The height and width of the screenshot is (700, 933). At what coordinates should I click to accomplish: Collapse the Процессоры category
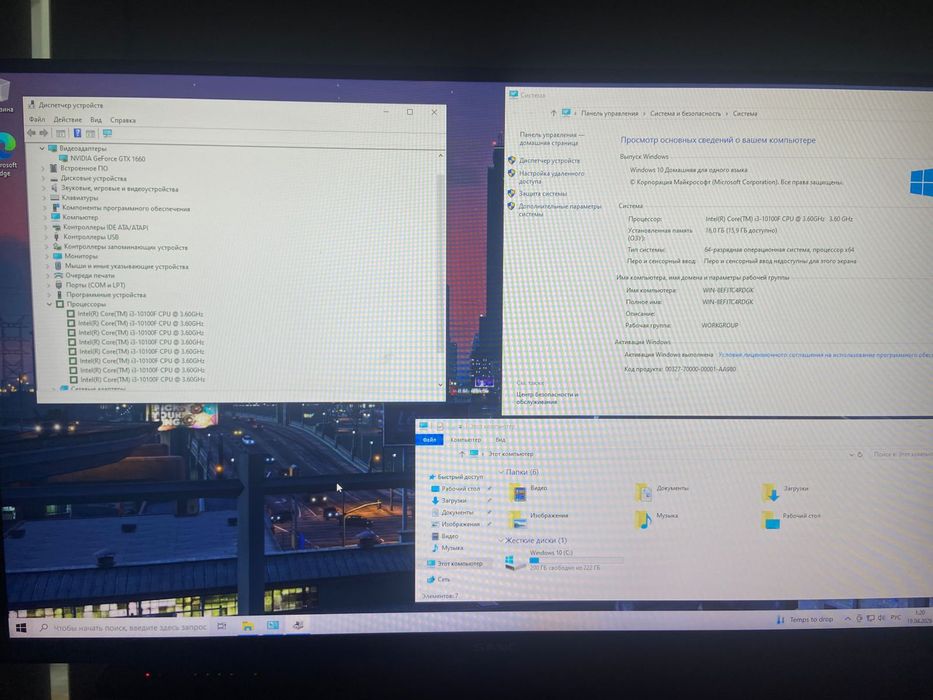[x=49, y=304]
